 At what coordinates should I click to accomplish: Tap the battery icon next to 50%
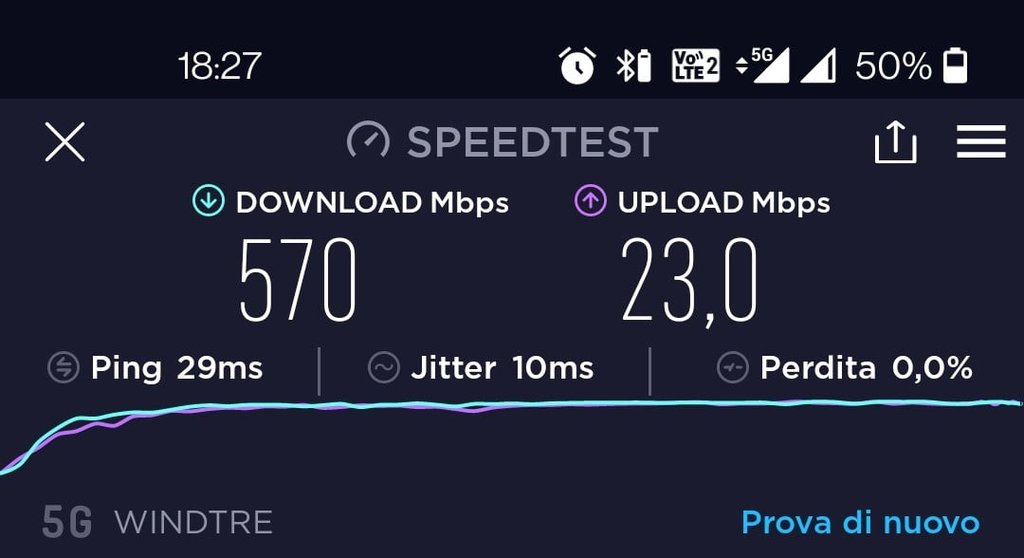955,65
